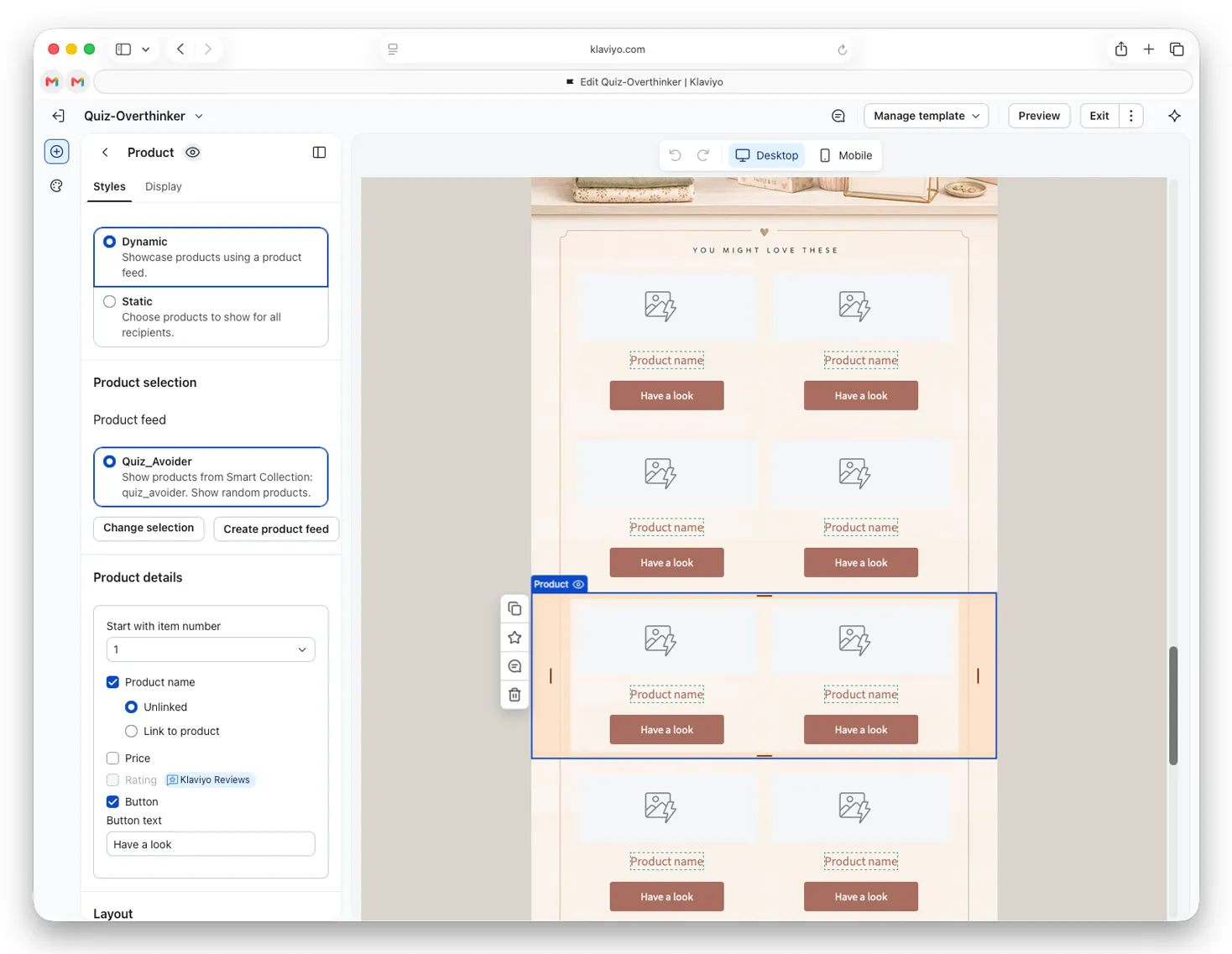This screenshot has height=954, width=1232.
Task: Choose the Unlinked radio option
Action: pos(131,707)
